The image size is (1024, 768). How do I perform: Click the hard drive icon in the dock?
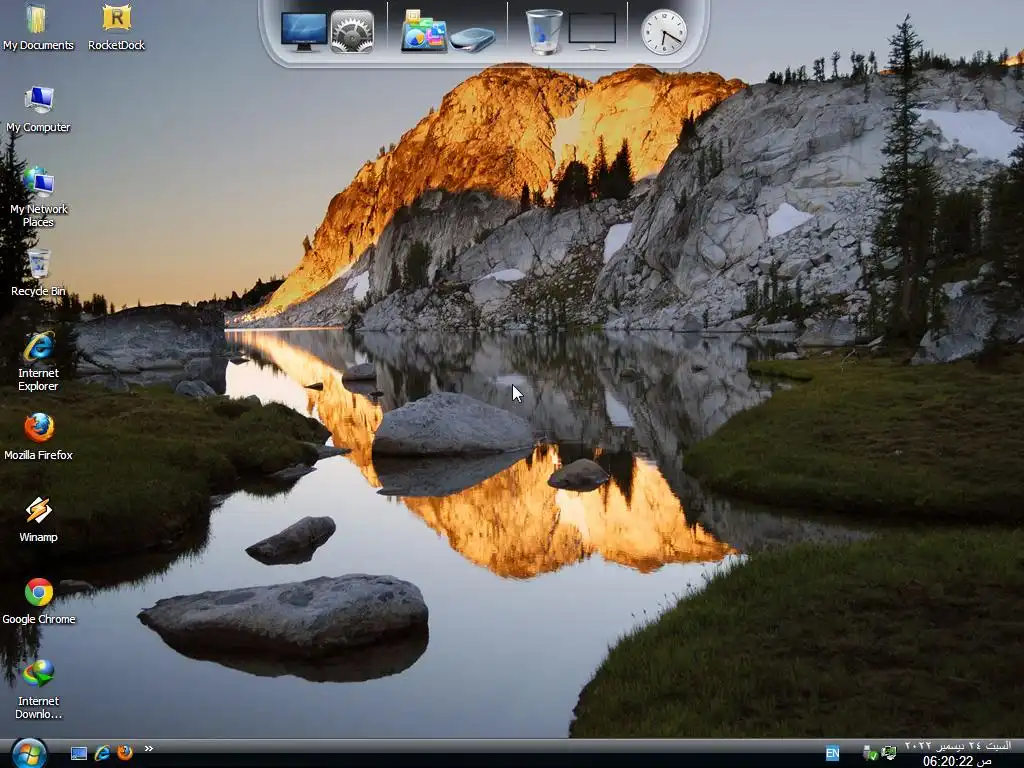(472, 39)
